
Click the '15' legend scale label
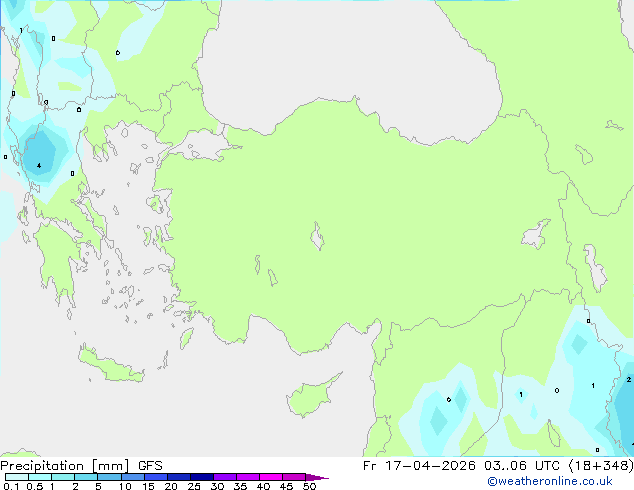(148, 486)
